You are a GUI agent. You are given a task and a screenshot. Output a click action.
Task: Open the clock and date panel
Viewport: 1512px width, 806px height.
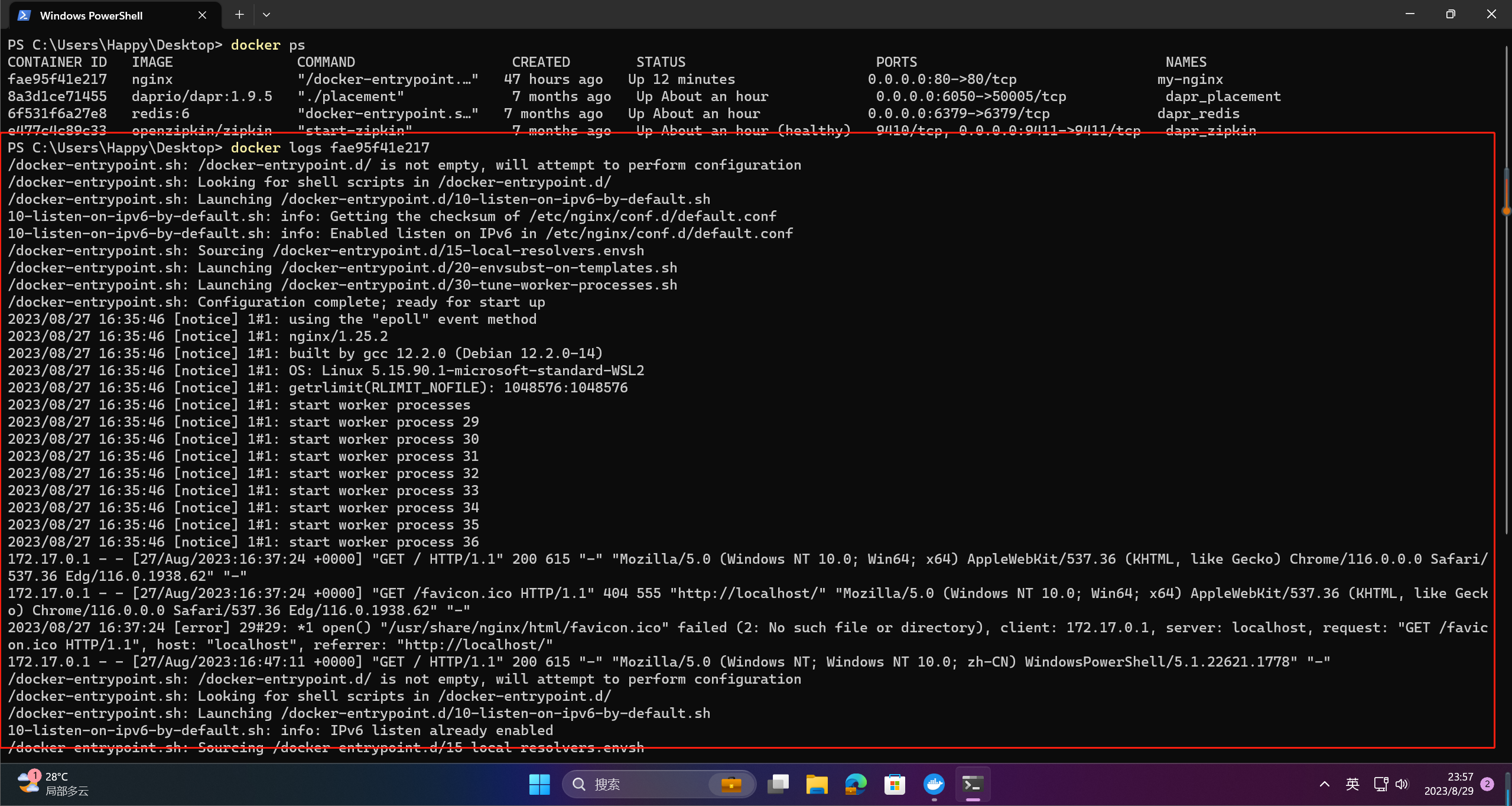[1448, 784]
